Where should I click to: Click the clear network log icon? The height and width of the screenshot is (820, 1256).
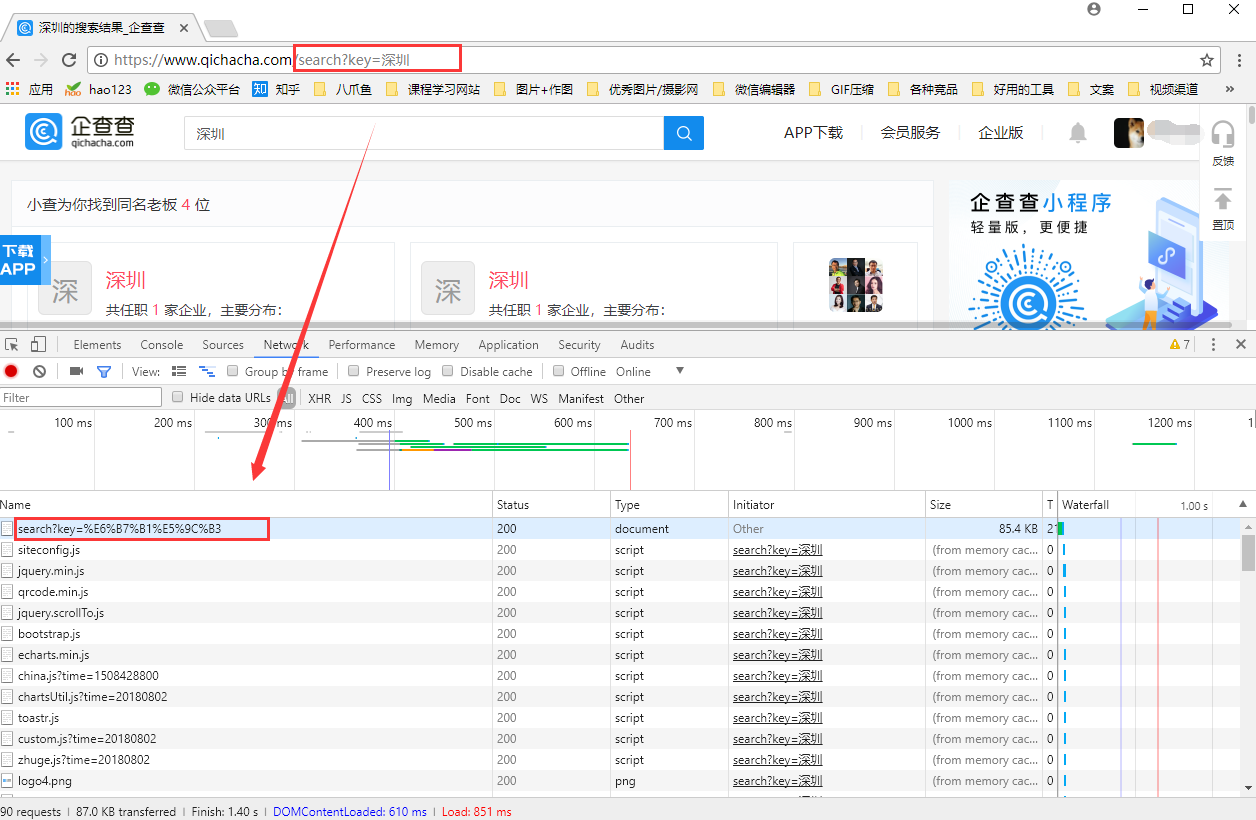point(39,371)
